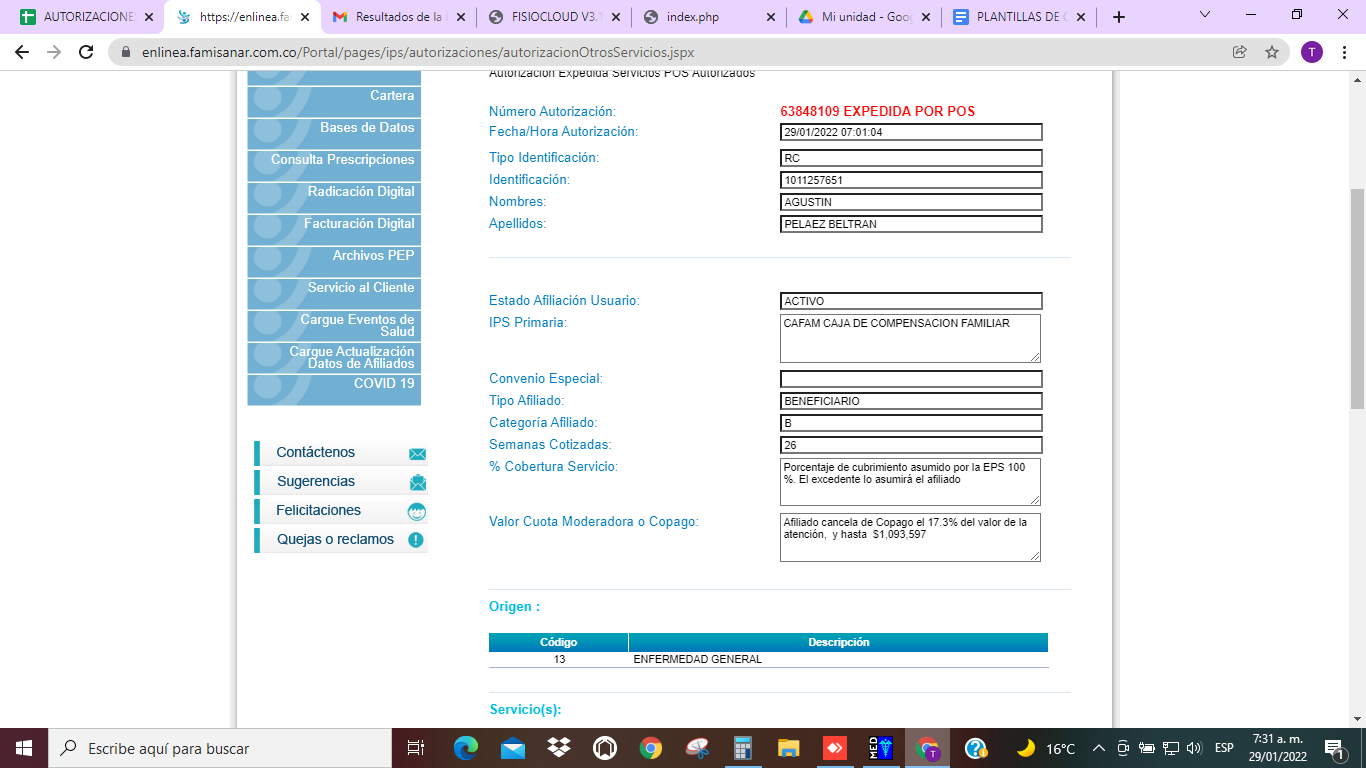
Task: Expand the tab search dropdown arrow
Action: click(x=1204, y=16)
